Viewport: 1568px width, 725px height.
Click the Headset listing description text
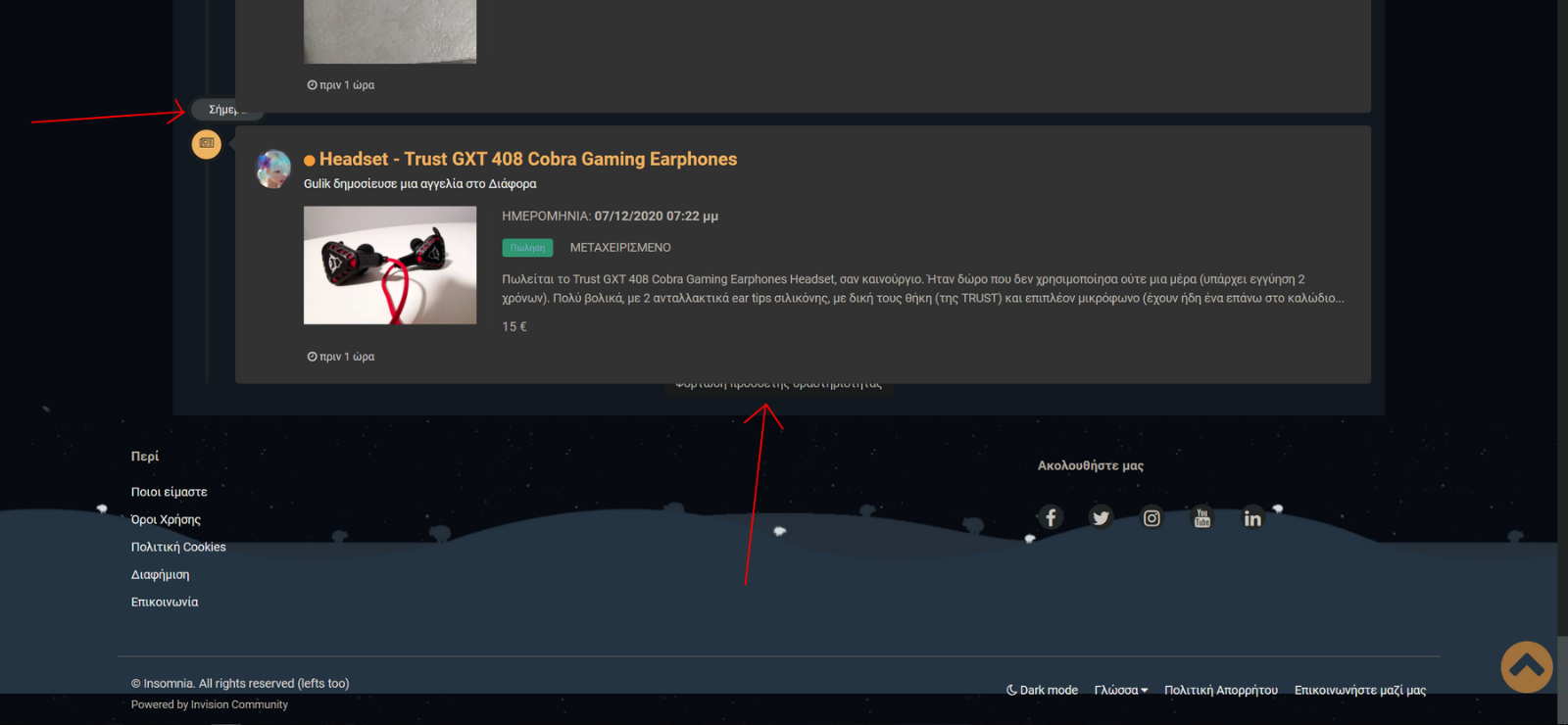(x=923, y=288)
